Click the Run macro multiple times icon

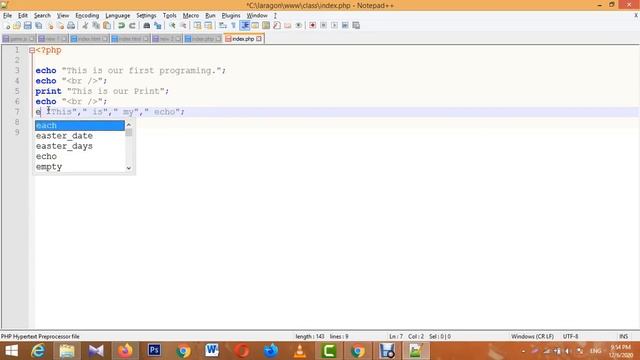point(345,25)
